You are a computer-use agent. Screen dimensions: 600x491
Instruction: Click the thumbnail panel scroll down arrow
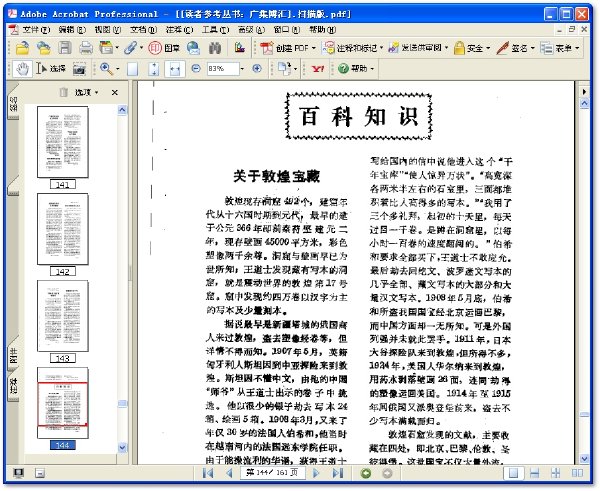122,447
